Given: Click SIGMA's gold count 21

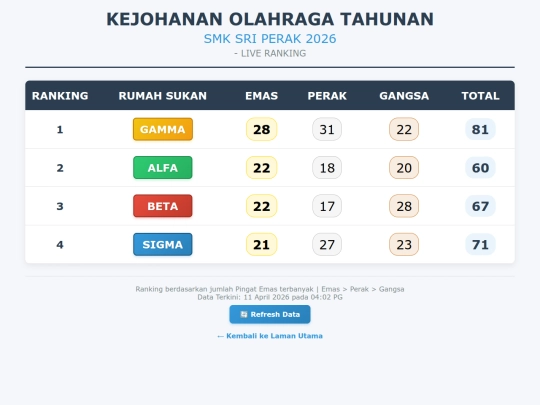Looking at the screenshot, I should pos(261,245).
